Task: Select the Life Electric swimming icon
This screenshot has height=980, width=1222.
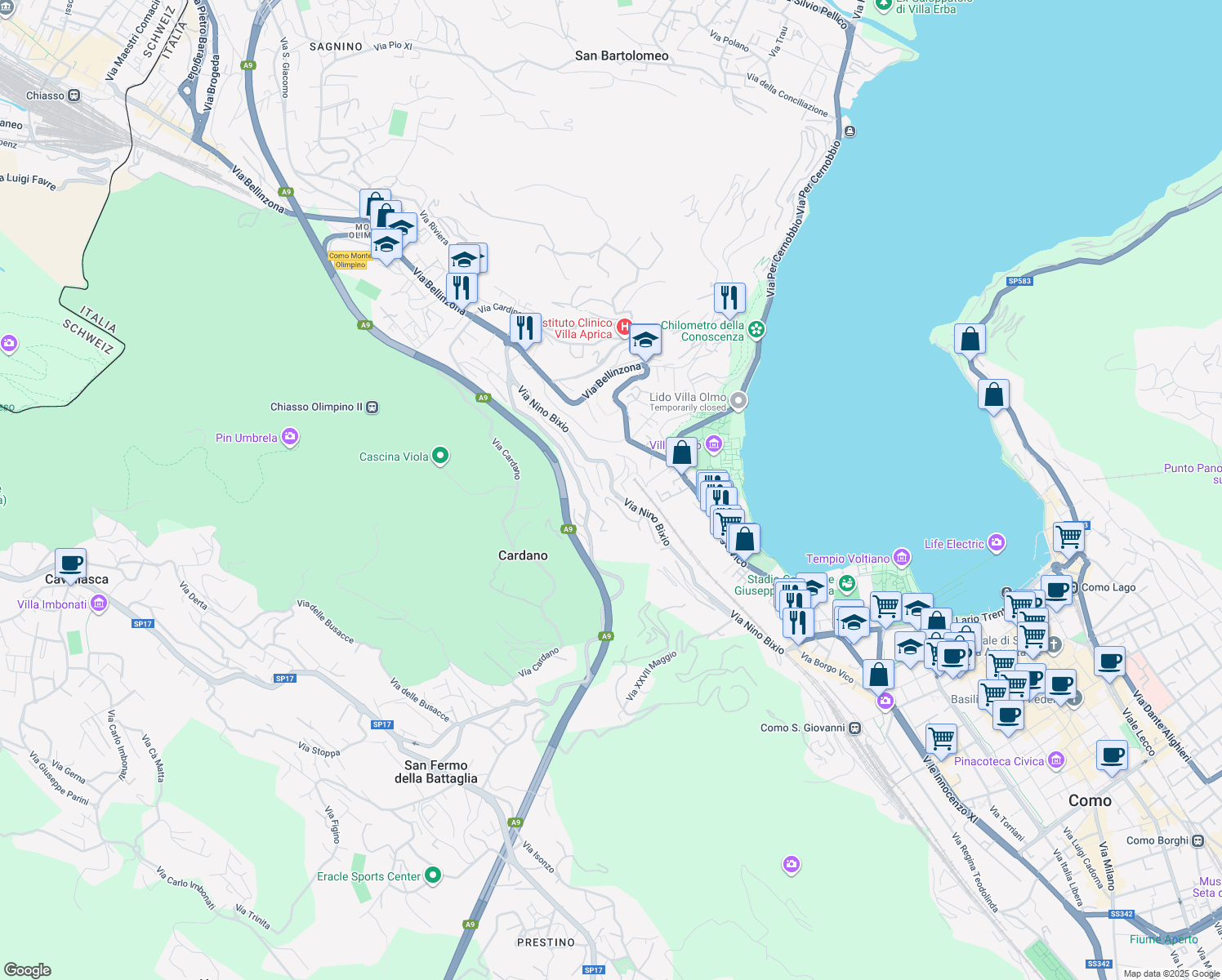Action: [996, 541]
